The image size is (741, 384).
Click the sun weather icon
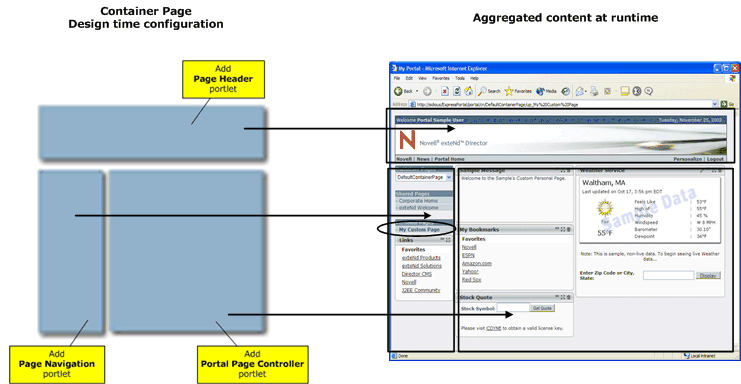[x=605, y=208]
